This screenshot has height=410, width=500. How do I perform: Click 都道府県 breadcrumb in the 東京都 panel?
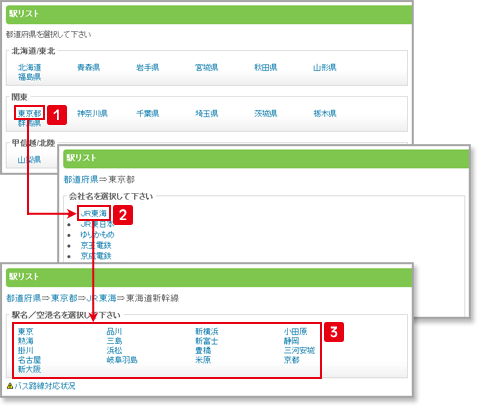click(x=81, y=179)
